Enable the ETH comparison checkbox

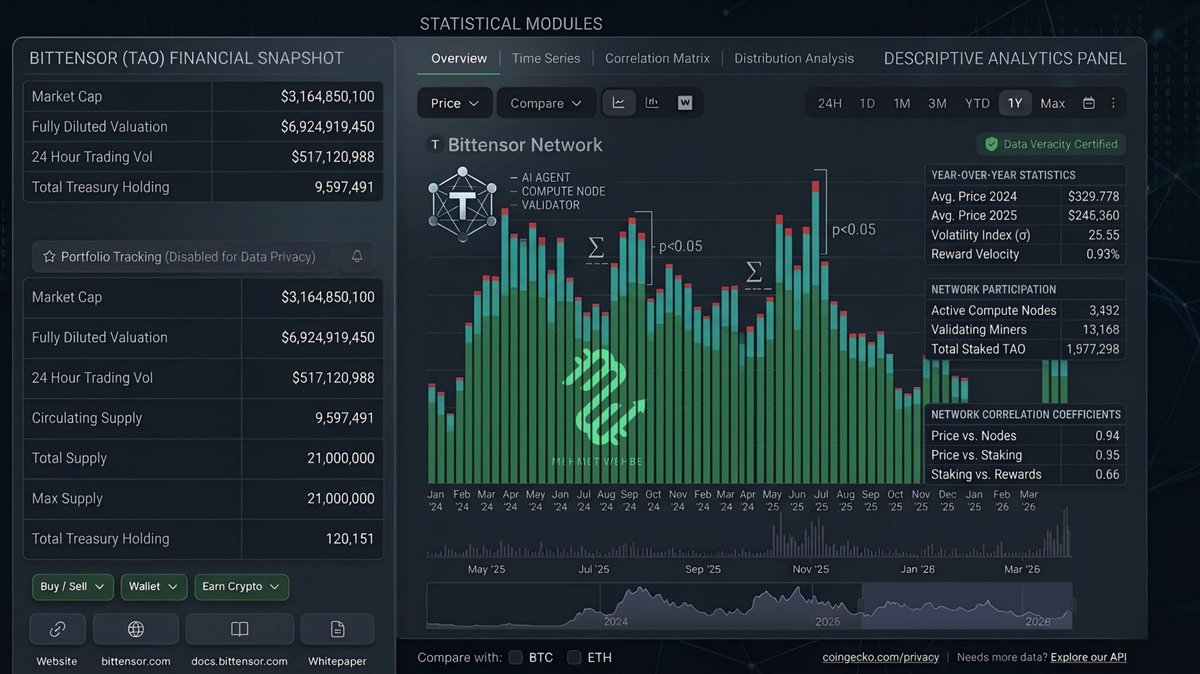tap(574, 657)
